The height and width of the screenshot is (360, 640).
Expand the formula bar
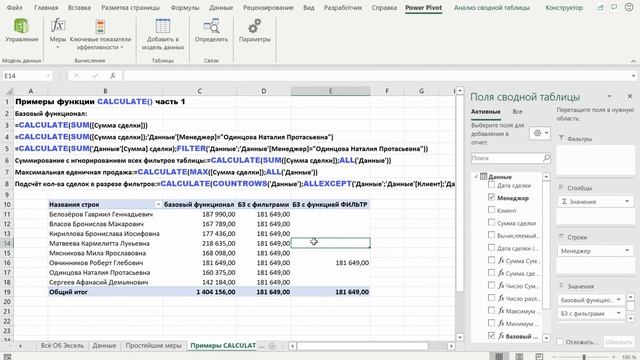point(633,76)
